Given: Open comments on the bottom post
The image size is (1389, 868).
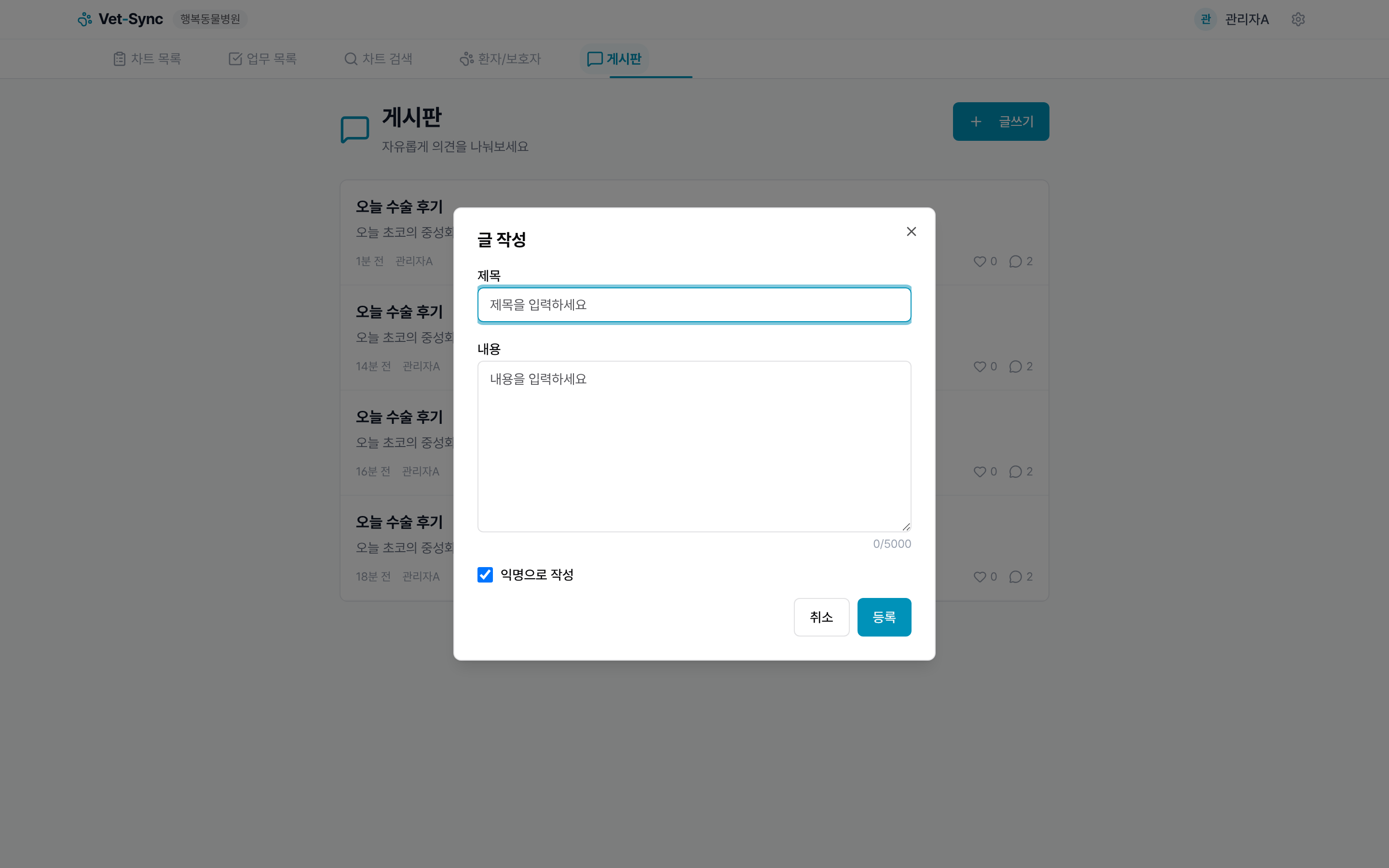Looking at the screenshot, I should pyautogui.click(x=1015, y=576).
